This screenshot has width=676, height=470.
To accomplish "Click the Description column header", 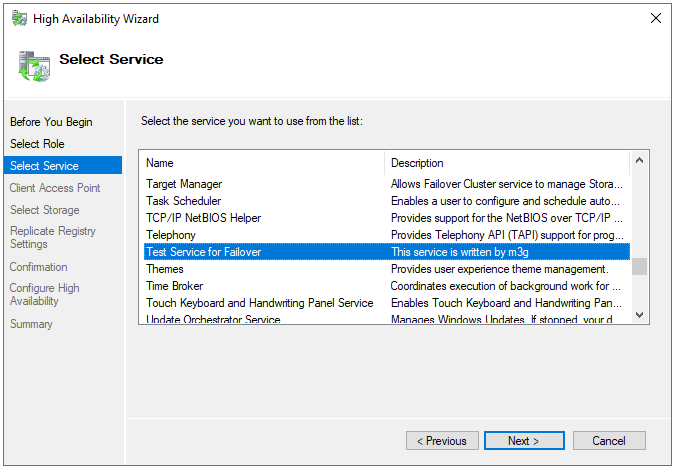I will point(507,163).
